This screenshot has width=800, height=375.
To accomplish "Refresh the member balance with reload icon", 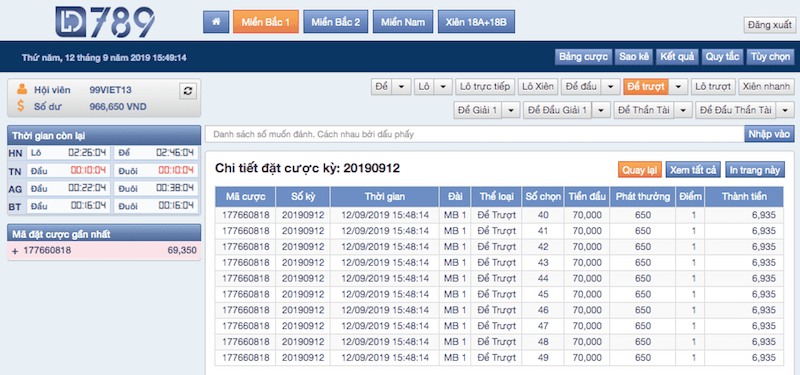I will click(188, 91).
